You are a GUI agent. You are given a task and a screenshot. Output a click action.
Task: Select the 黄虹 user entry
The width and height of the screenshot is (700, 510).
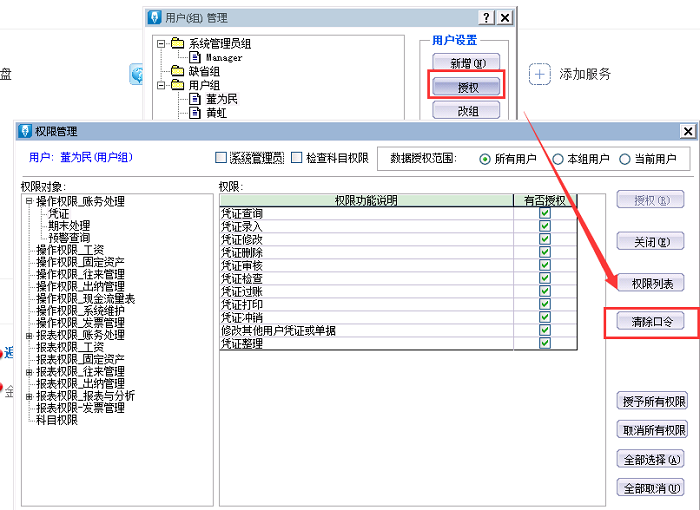pos(216,113)
